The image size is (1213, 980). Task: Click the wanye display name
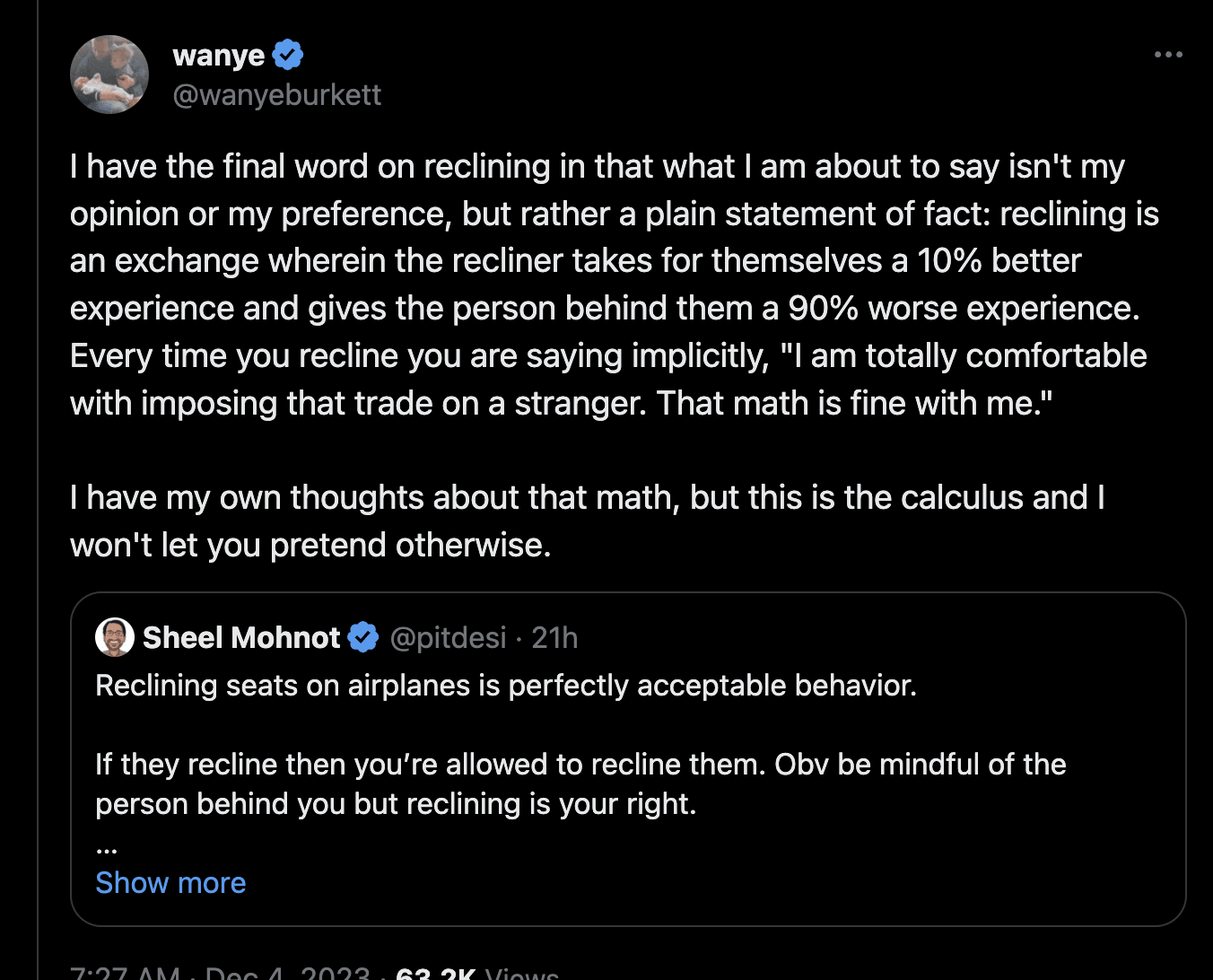click(218, 56)
